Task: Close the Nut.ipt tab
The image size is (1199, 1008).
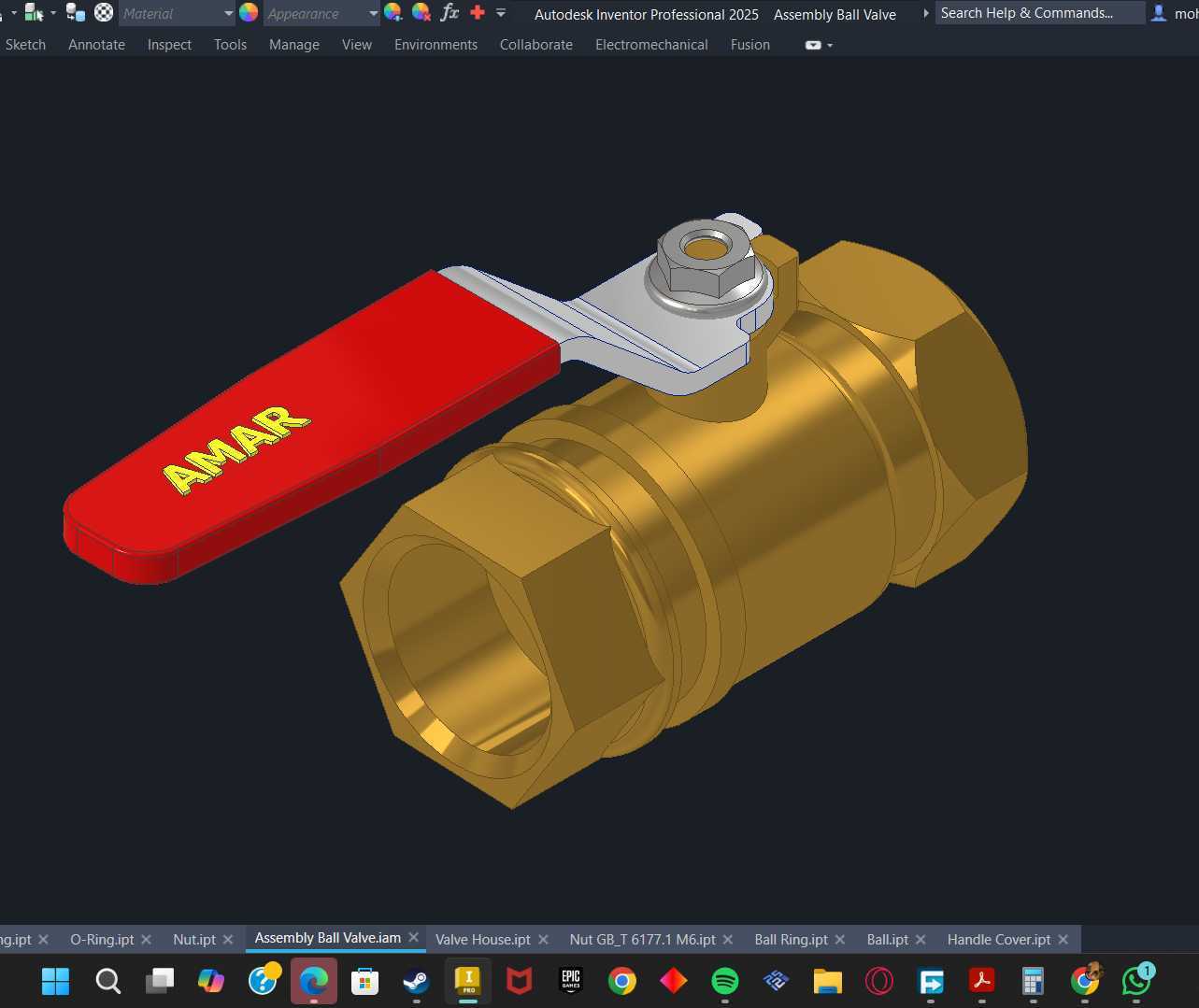Action: 228,940
